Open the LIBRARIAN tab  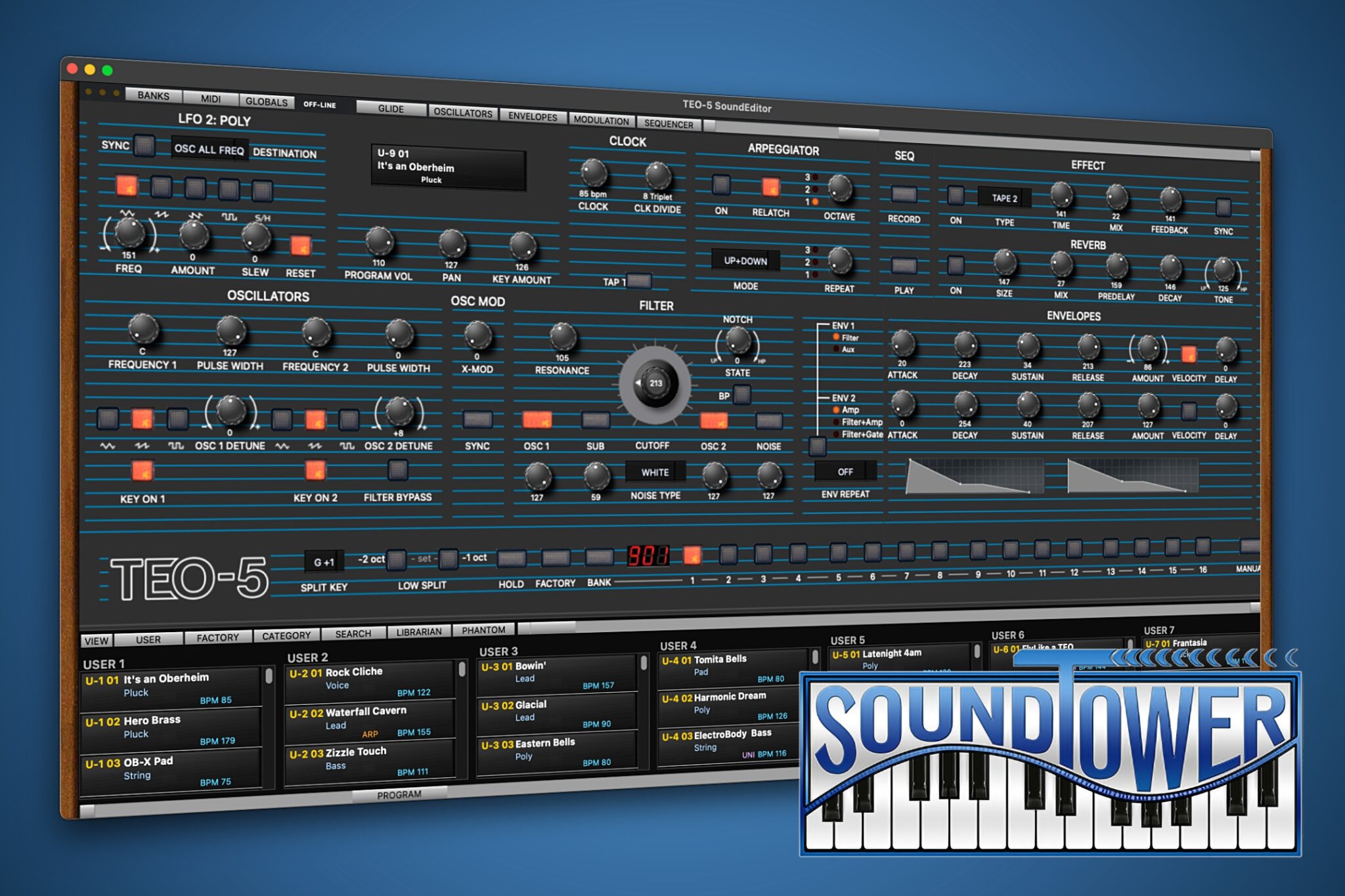click(419, 631)
